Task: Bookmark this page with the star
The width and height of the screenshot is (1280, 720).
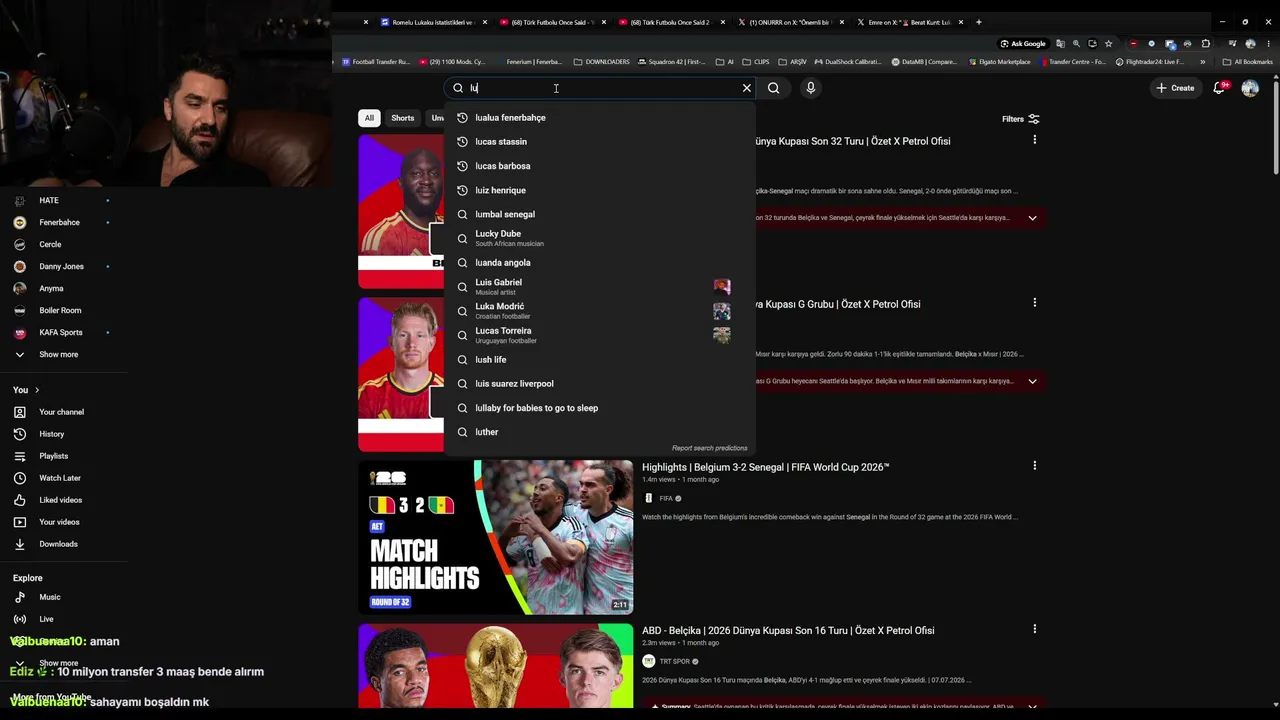Action: tap(1108, 44)
